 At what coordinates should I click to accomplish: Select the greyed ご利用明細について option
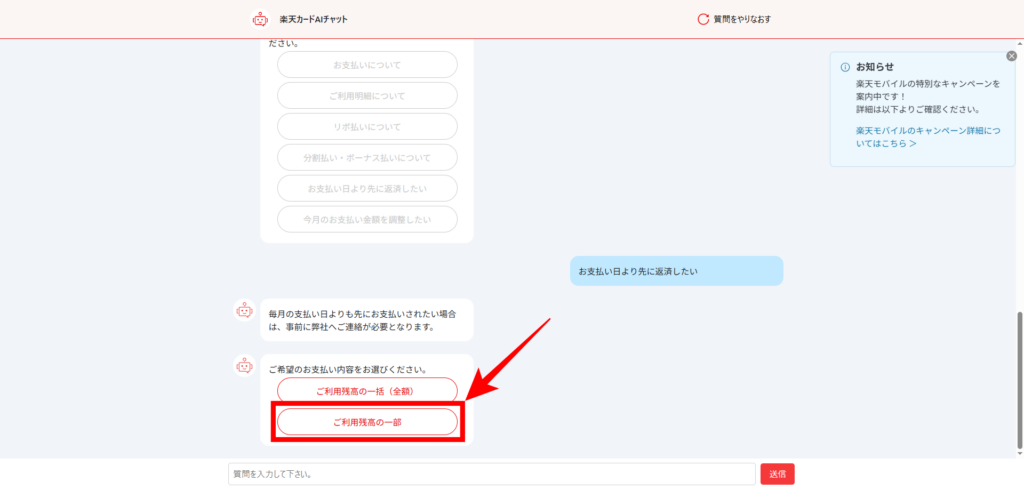[x=367, y=96]
